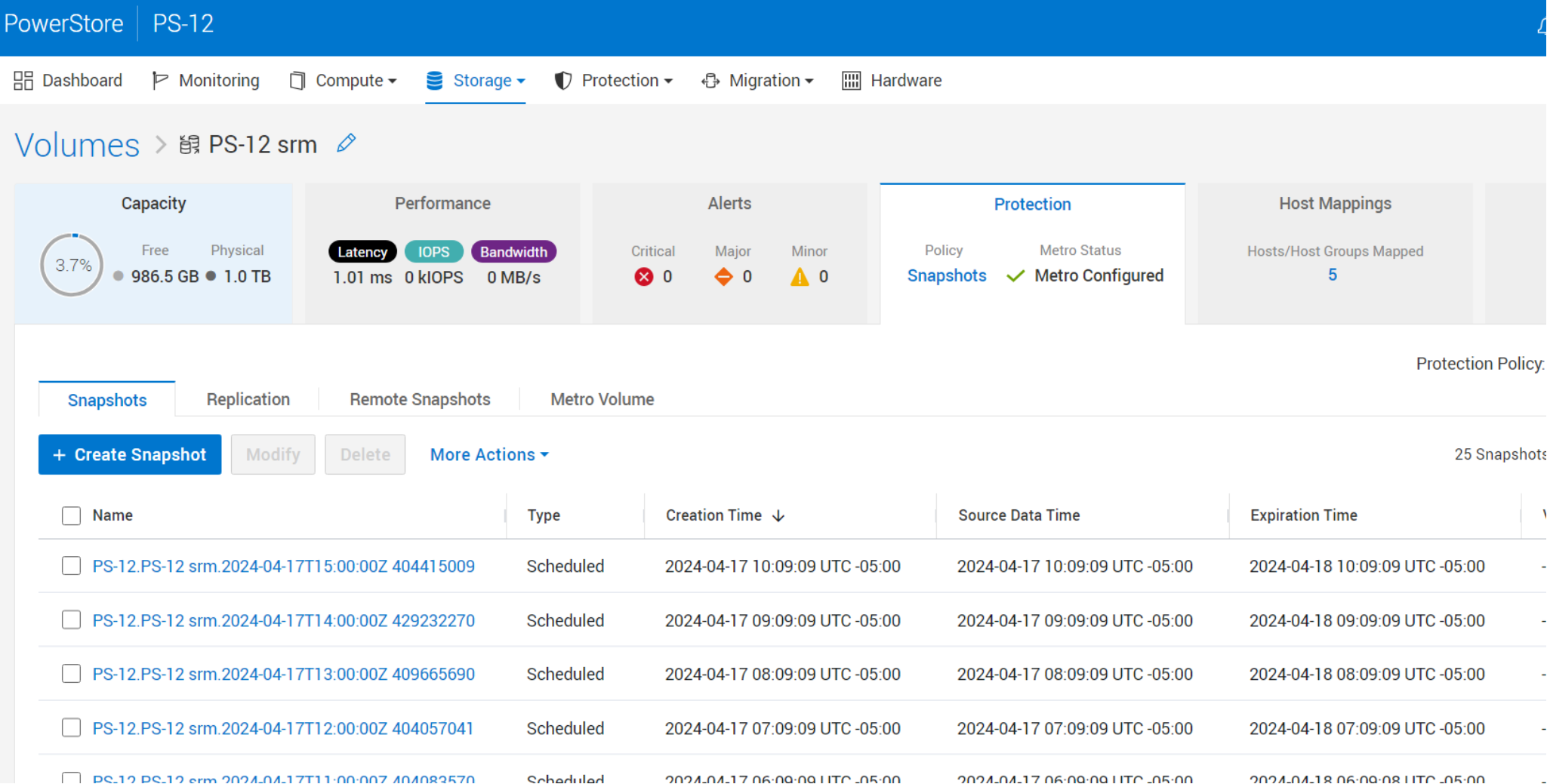Click the Create Snapshot button
This screenshot has width=1547, height=784.
coord(130,455)
